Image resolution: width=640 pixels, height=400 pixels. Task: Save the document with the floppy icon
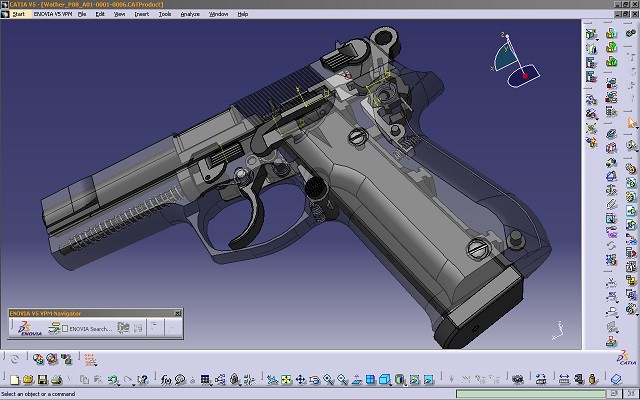click(x=41, y=380)
